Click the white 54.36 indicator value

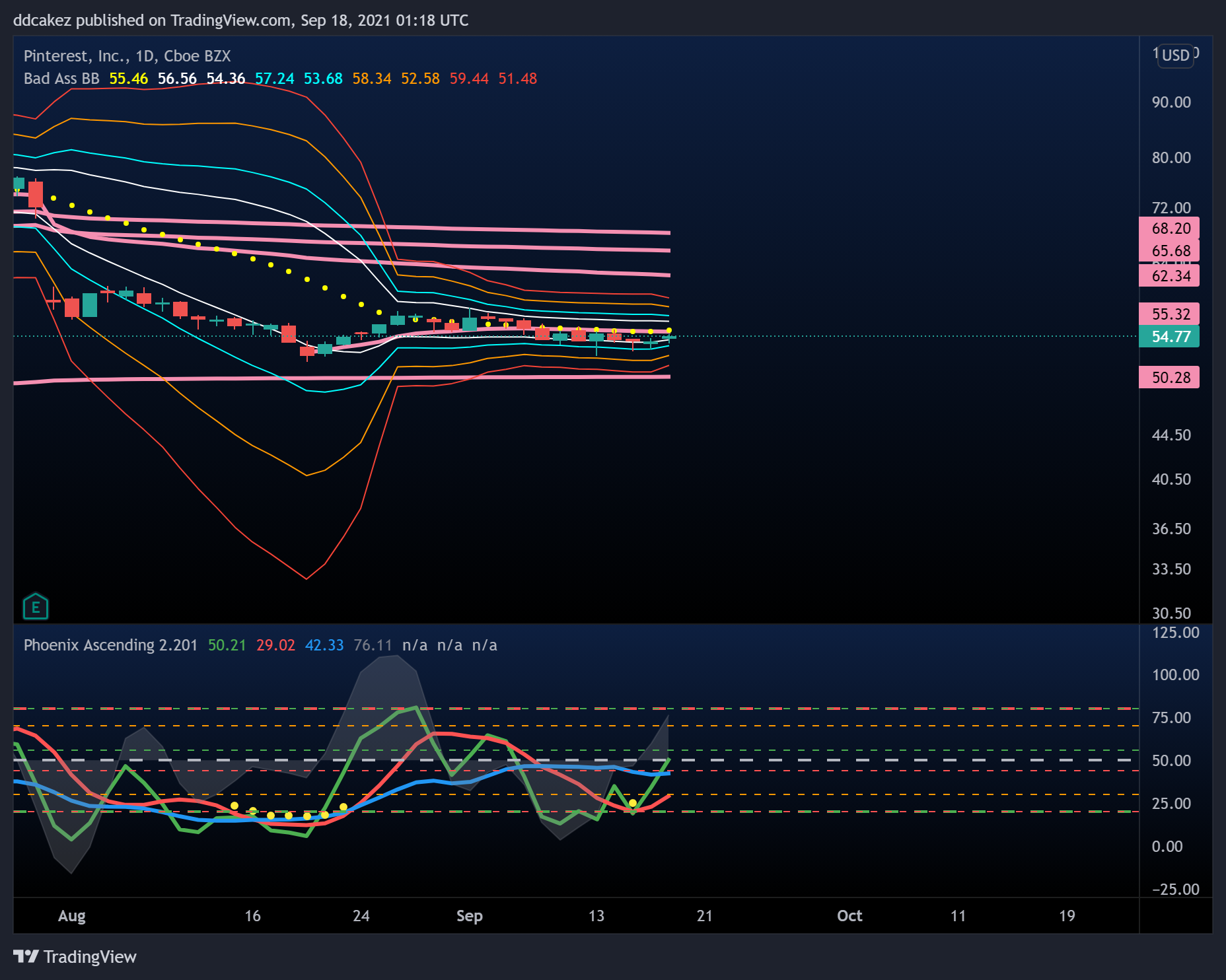226,79
